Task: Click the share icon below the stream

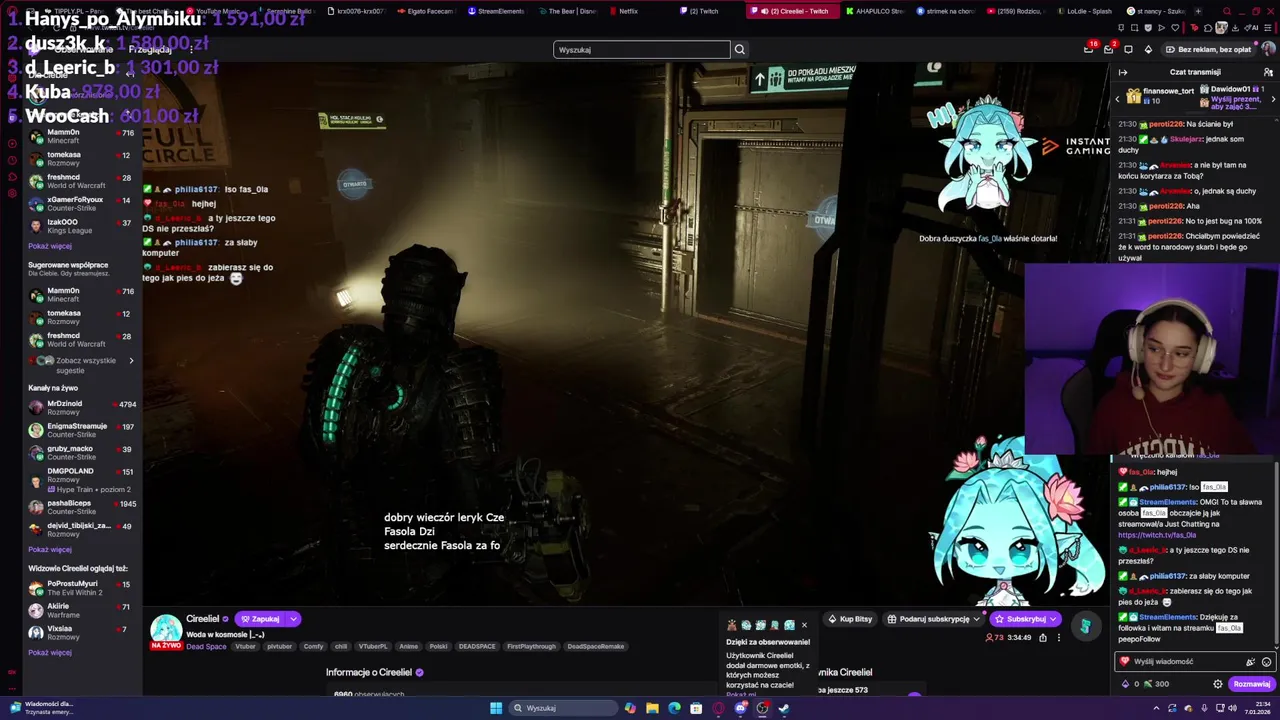Action: [1042, 637]
